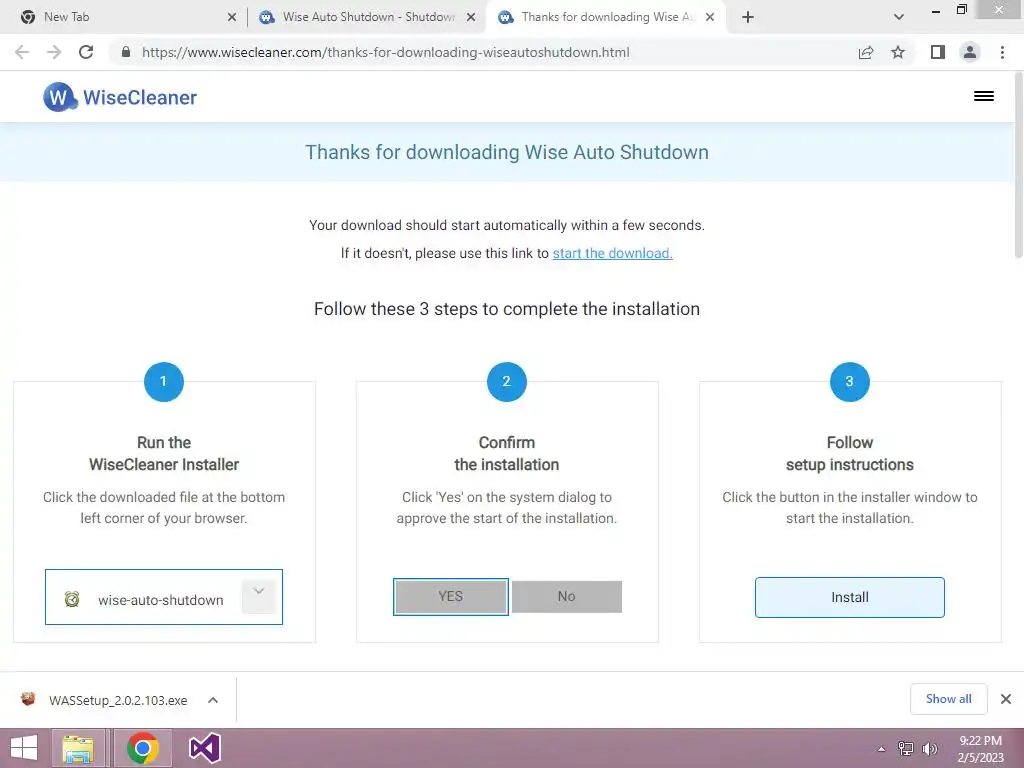Click the WiseCleaner logo
Image resolution: width=1024 pixels, height=768 pixels.
[120, 97]
